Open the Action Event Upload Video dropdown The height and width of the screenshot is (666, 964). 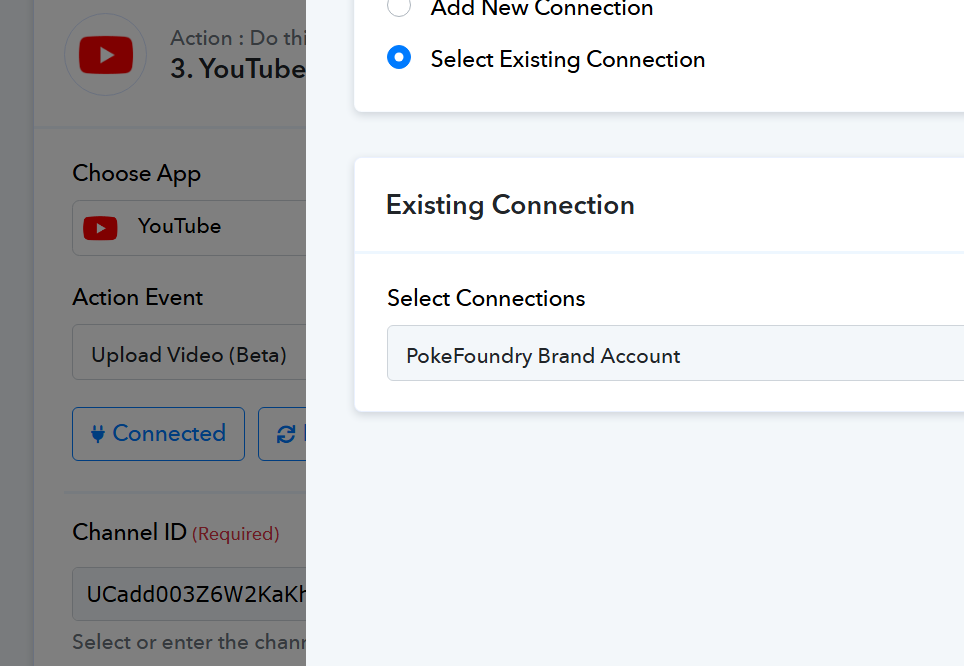pyautogui.click(x=189, y=352)
